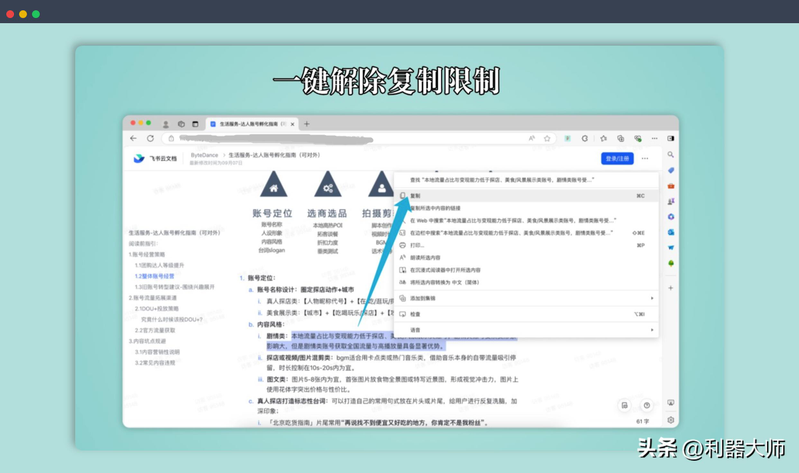Click the green extension icon in toolbar
This screenshot has width=799, height=473.
567,138
